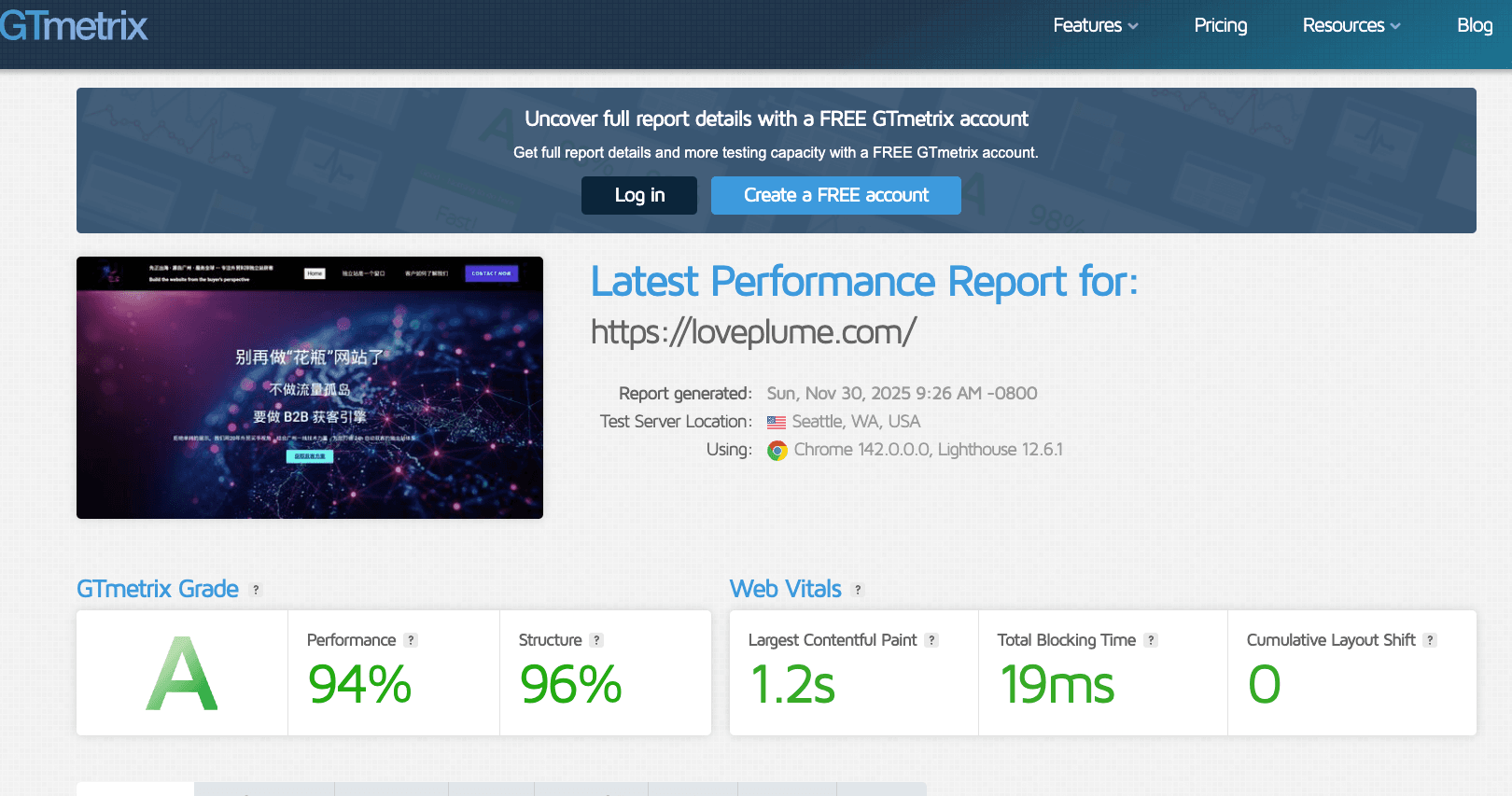
Task: Click Total Blocking Time question mark icon
Action: tap(1151, 640)
